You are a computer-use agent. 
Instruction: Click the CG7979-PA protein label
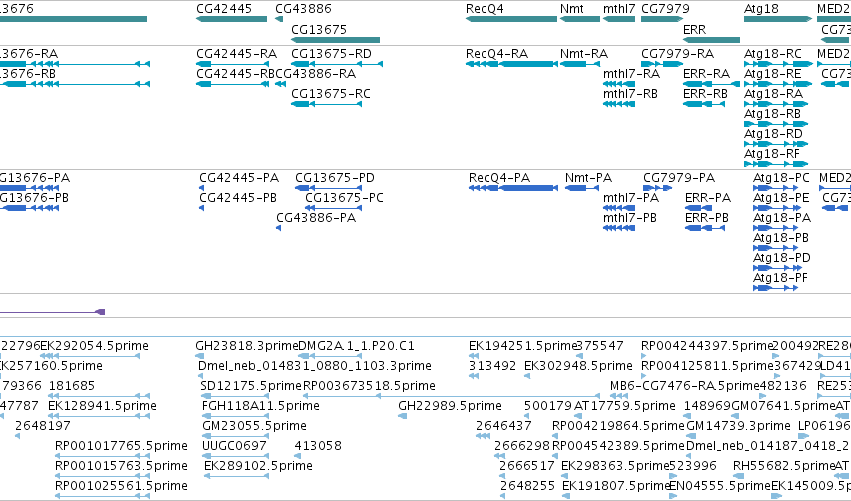click(x=679, y=178)
